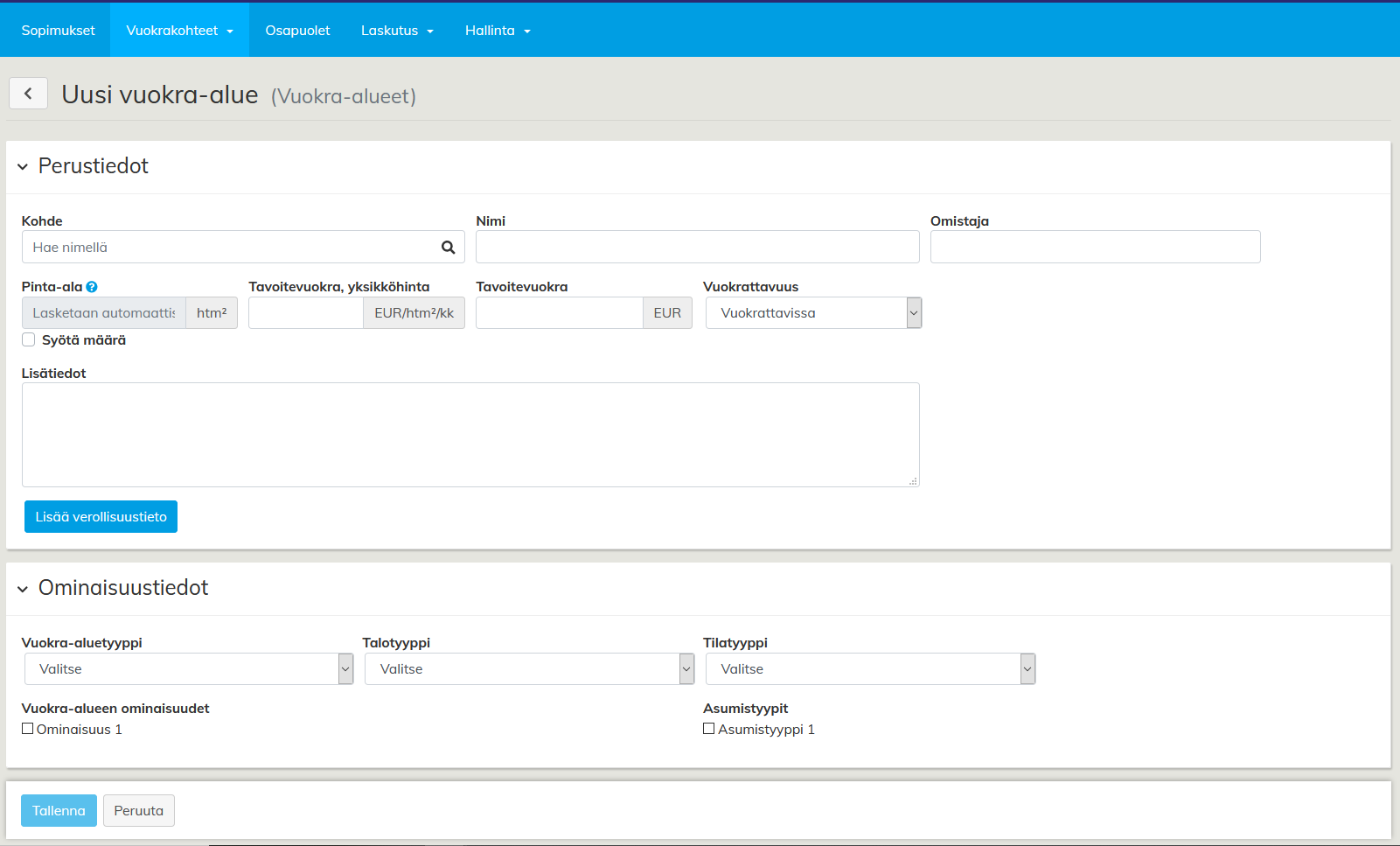Open the Vuokra-aluetyyppi dropdown
The width and height of the screenshot is (1400, 846).
(x=188, y=669)
